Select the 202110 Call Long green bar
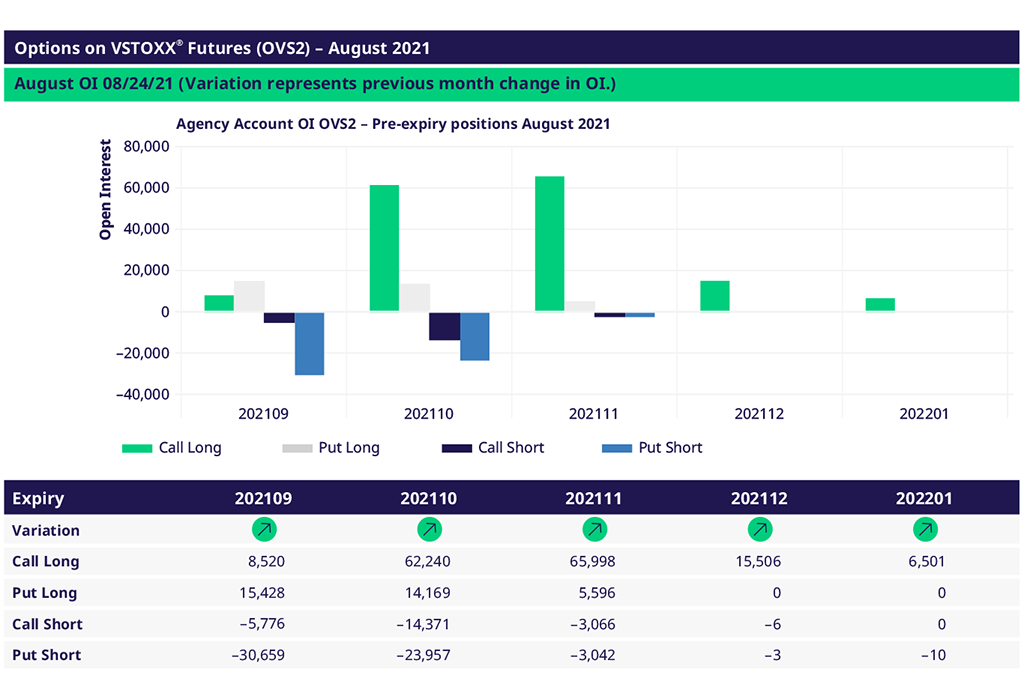This screenshot has height=699, width=1024. (x=384, y=248)
